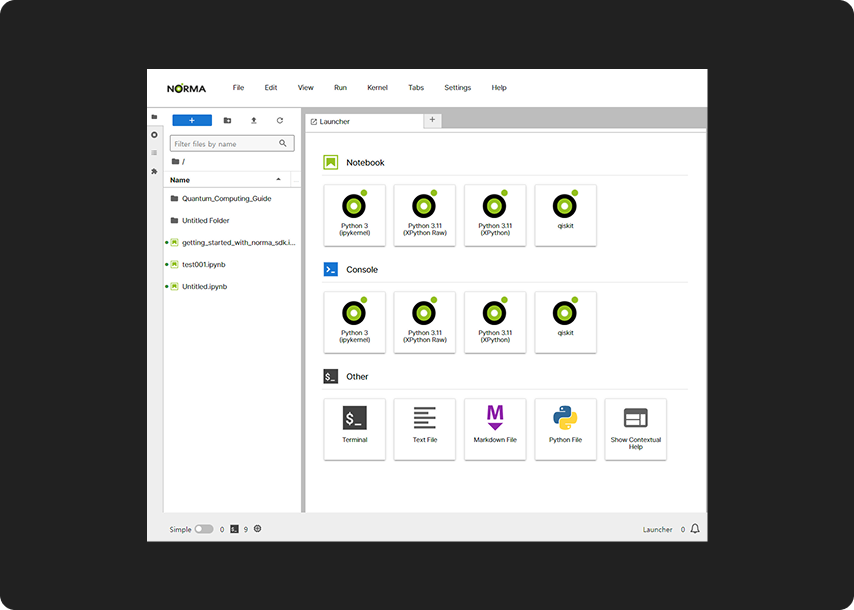The height and width of the screenshot is (610, 854).
Task: Start a Python 3.11 (XPython Raw) console
Action: (x=425, y=322)
